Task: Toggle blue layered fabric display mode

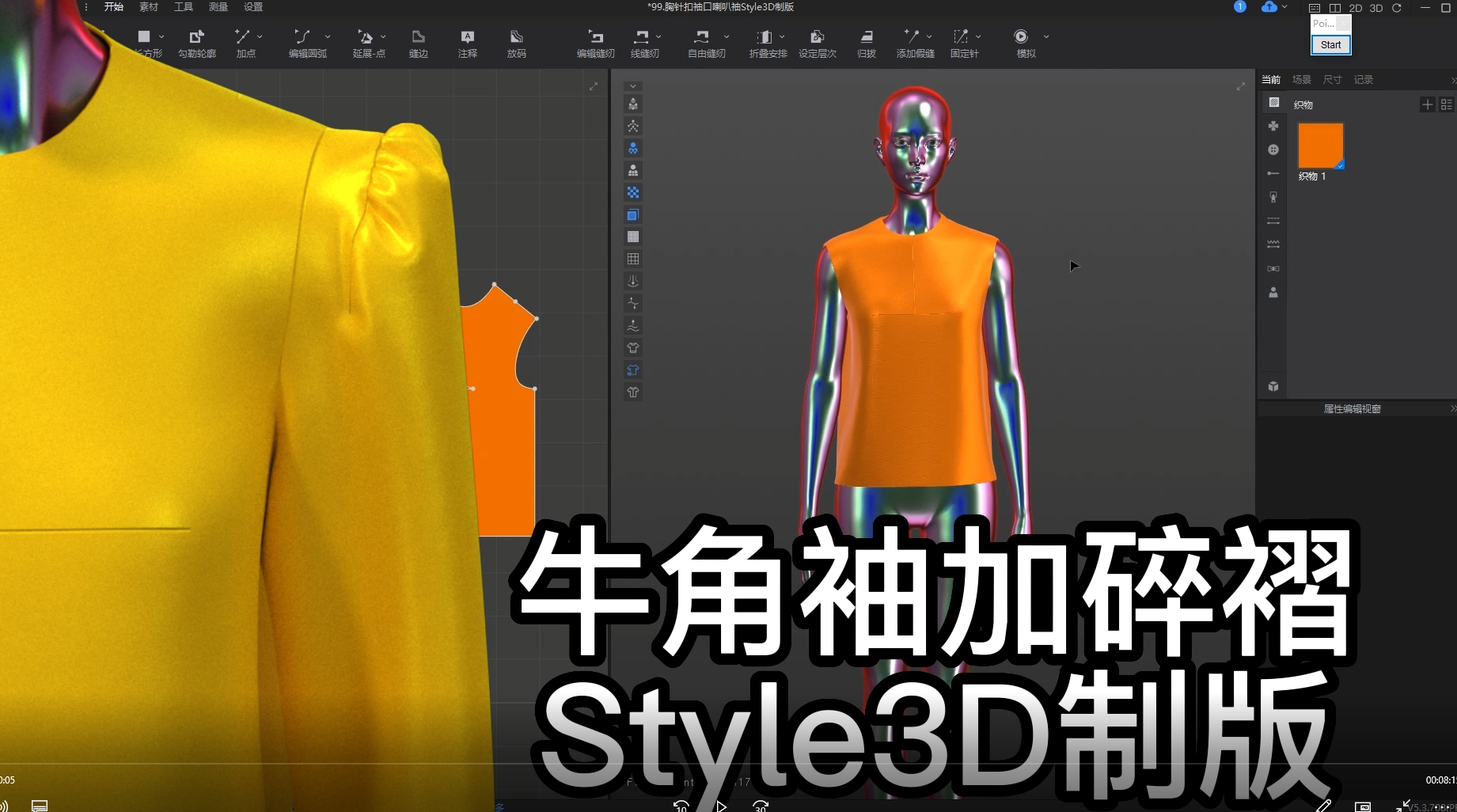Action: (633, 214)
